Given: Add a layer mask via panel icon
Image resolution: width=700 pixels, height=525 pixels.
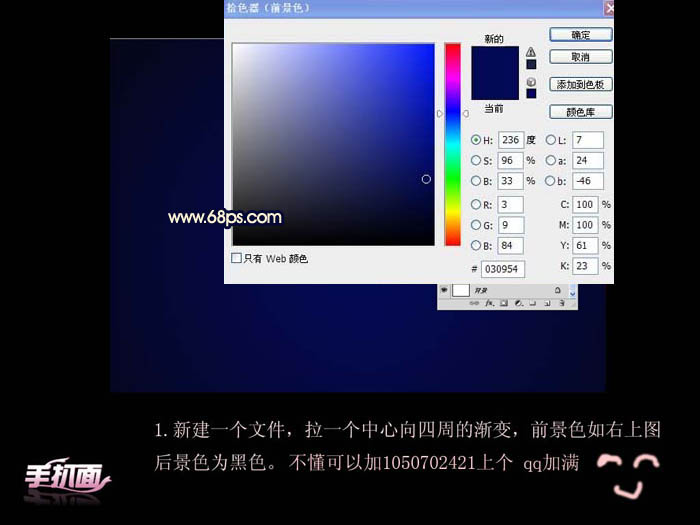Looking at the screenshot, I should 504,303.
